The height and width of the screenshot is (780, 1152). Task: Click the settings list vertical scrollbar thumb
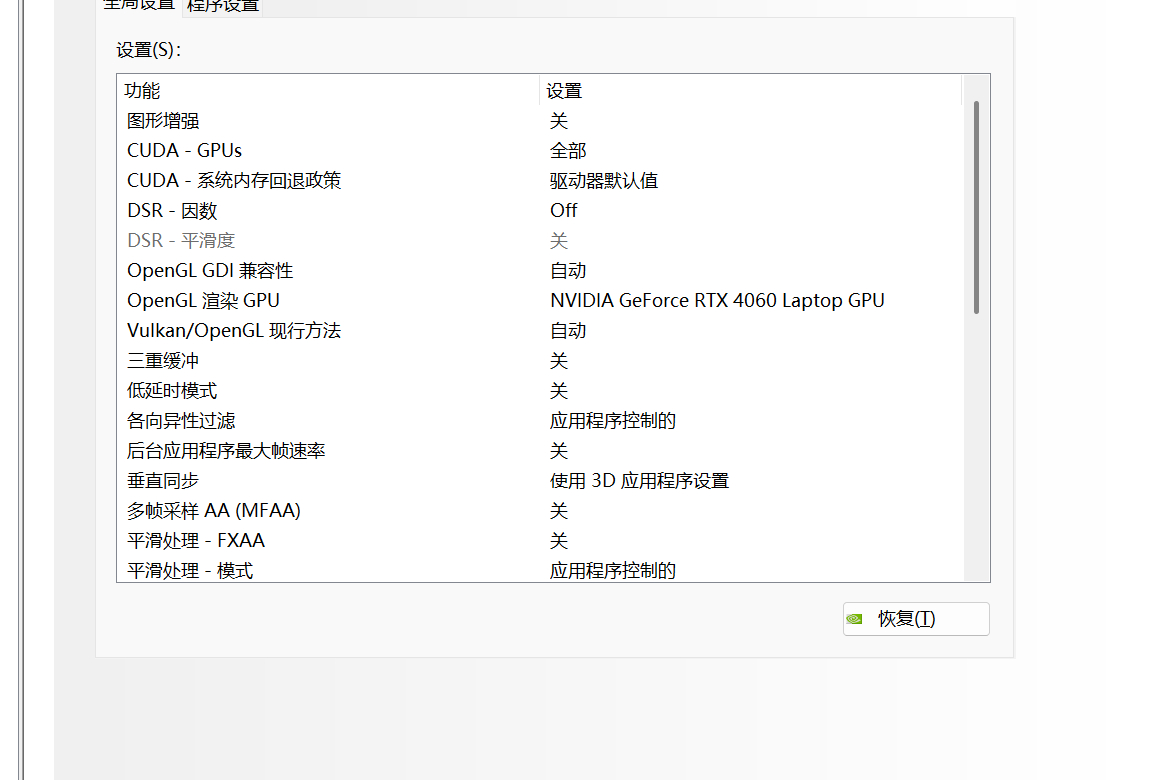[x=976, y=207]
